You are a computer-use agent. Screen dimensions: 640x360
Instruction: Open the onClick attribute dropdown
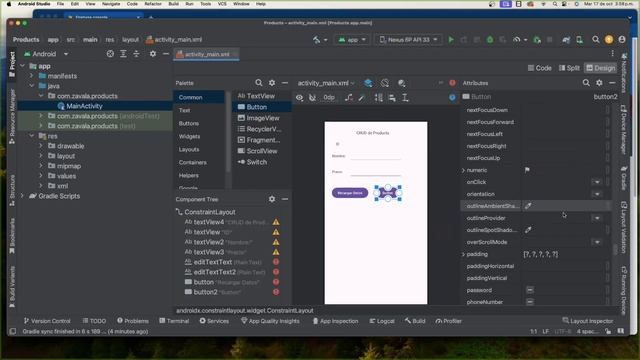[597, 182]
